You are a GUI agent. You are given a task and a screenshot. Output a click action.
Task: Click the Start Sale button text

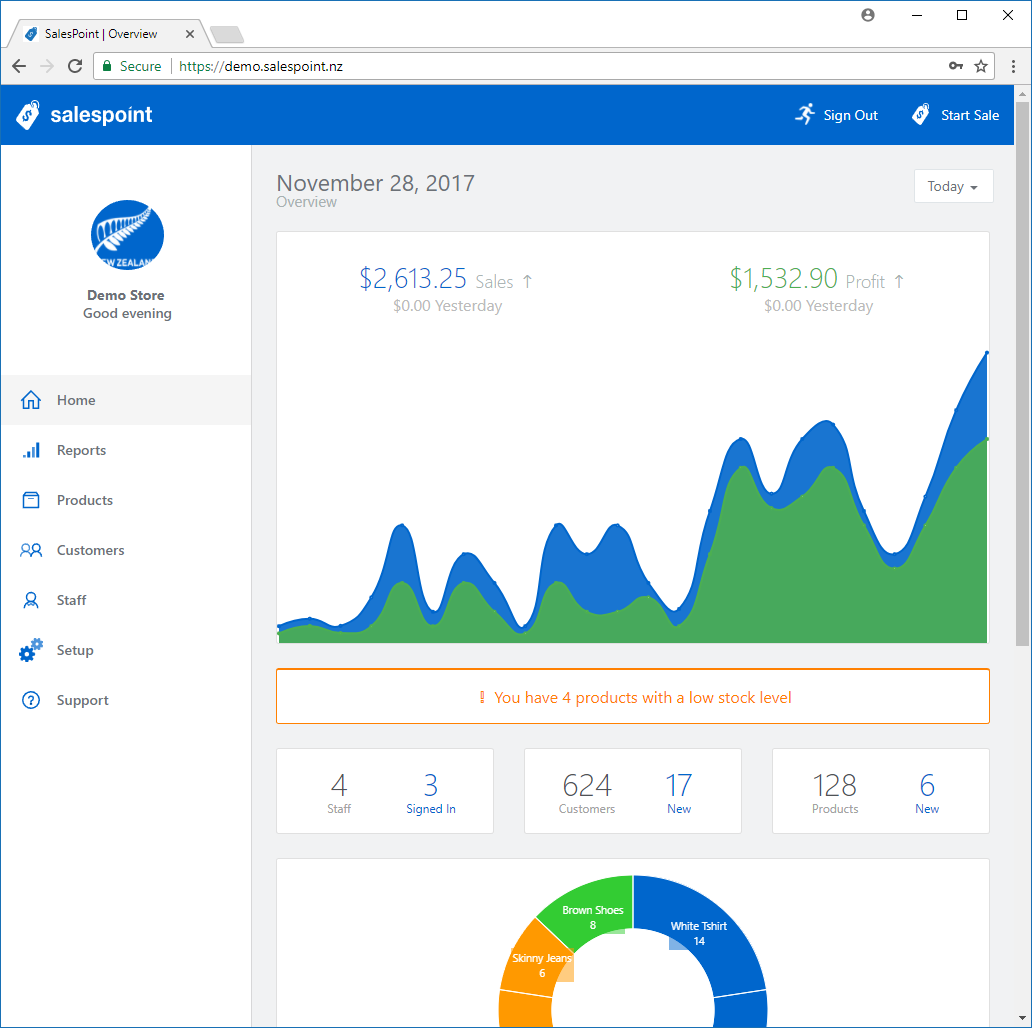[x=969, y=115]
